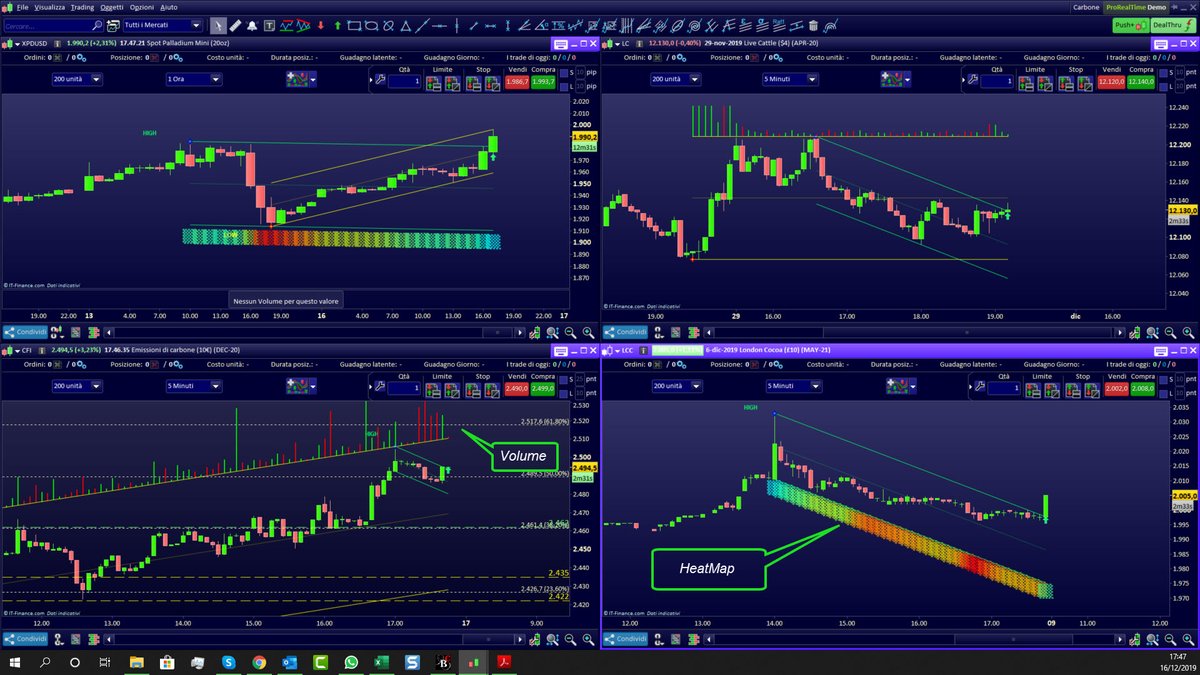Click first Stop order icon in LC panel

(1066, 83)
